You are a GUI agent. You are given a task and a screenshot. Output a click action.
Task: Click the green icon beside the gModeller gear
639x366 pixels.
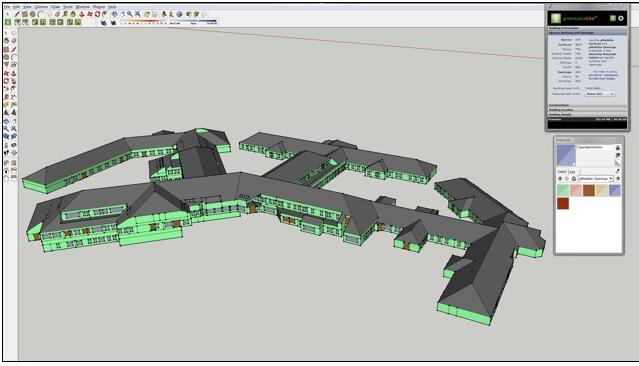tap(613, 18)
